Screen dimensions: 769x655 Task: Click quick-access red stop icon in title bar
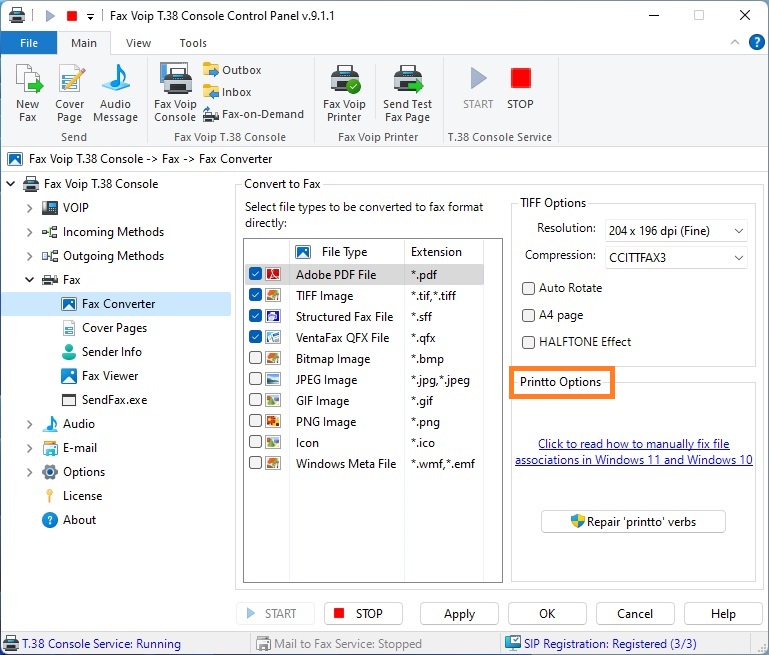pyautogui.click(x=72, y=16)
